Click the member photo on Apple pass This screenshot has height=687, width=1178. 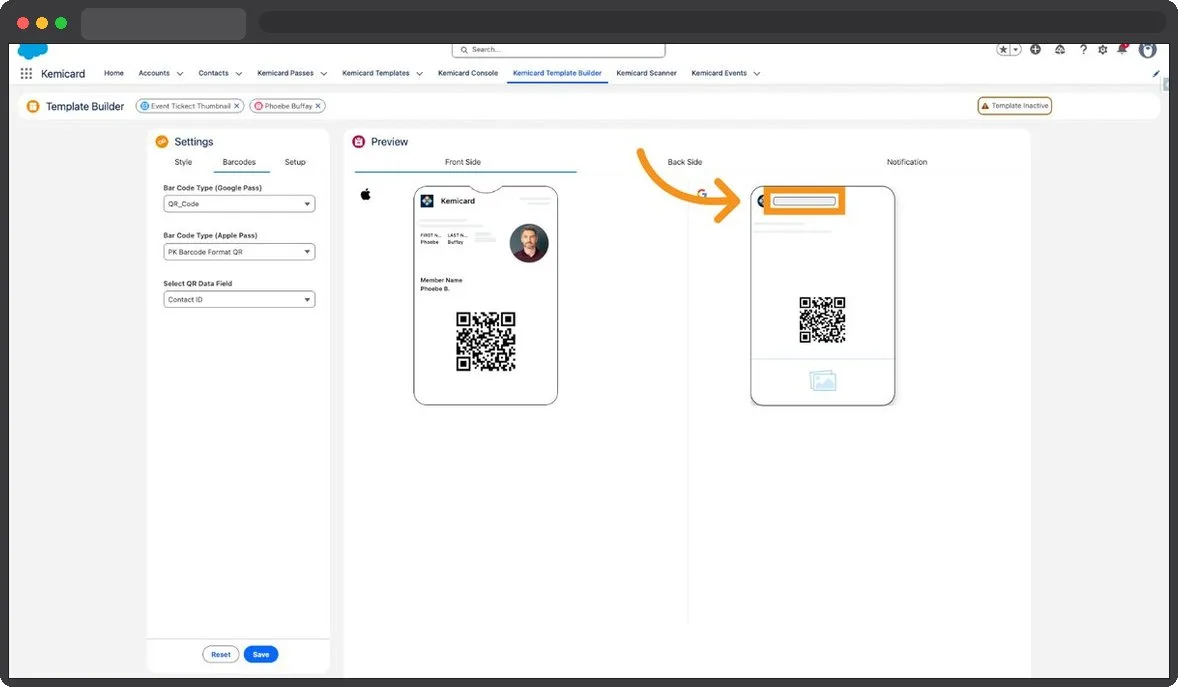tap(529, 243)
